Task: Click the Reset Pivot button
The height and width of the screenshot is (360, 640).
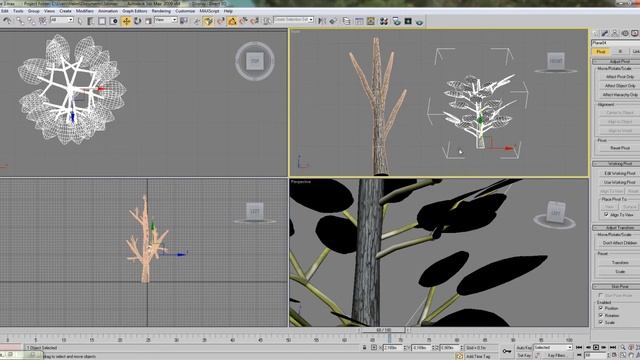Action: [620, 148]
